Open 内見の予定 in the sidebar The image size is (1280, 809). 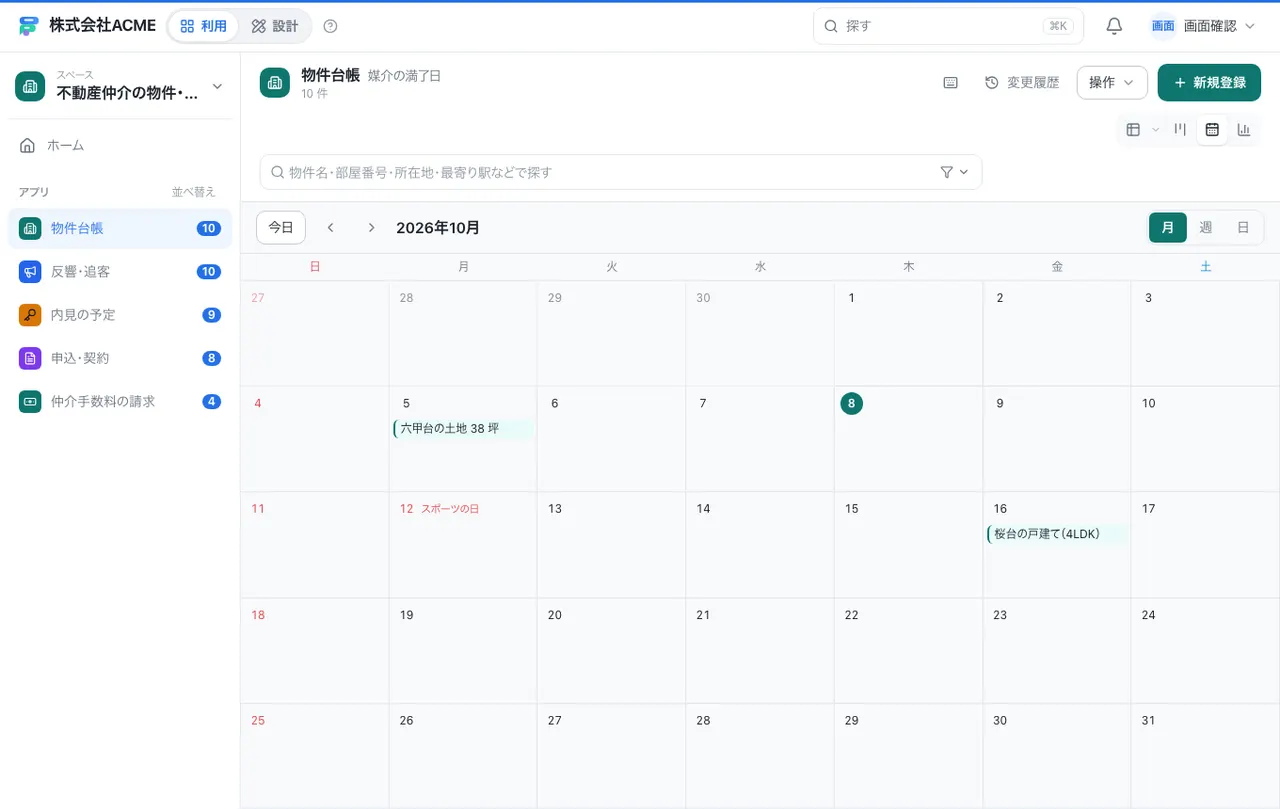pos(120,315)
